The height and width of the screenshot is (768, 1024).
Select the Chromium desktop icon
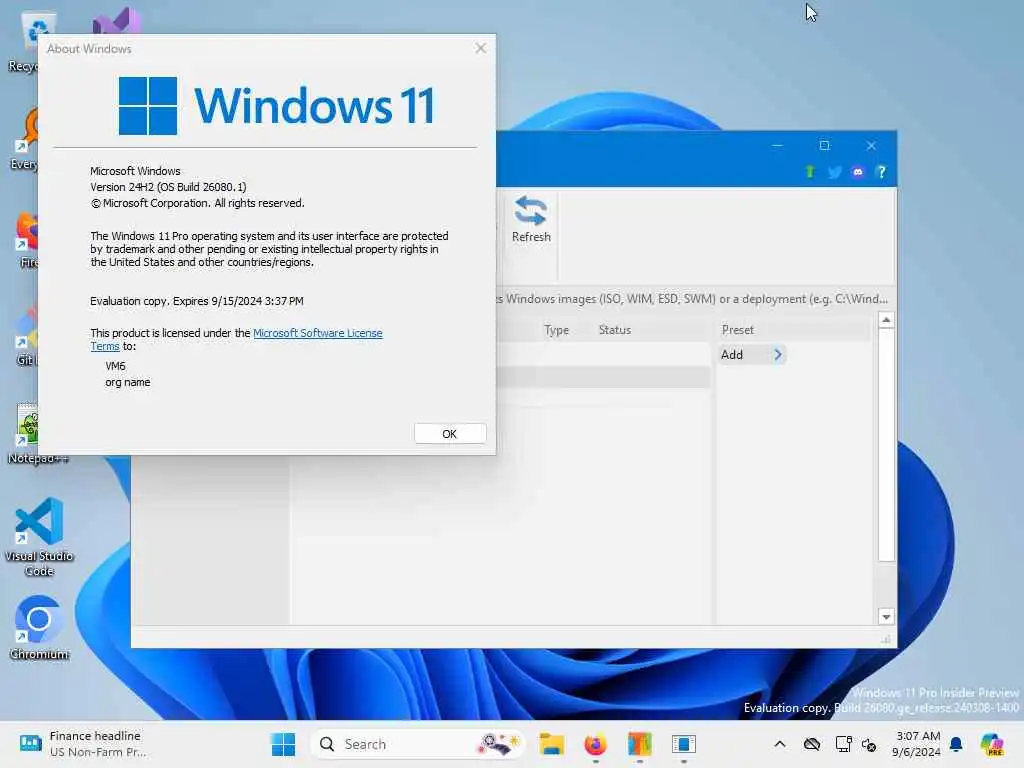39,627
